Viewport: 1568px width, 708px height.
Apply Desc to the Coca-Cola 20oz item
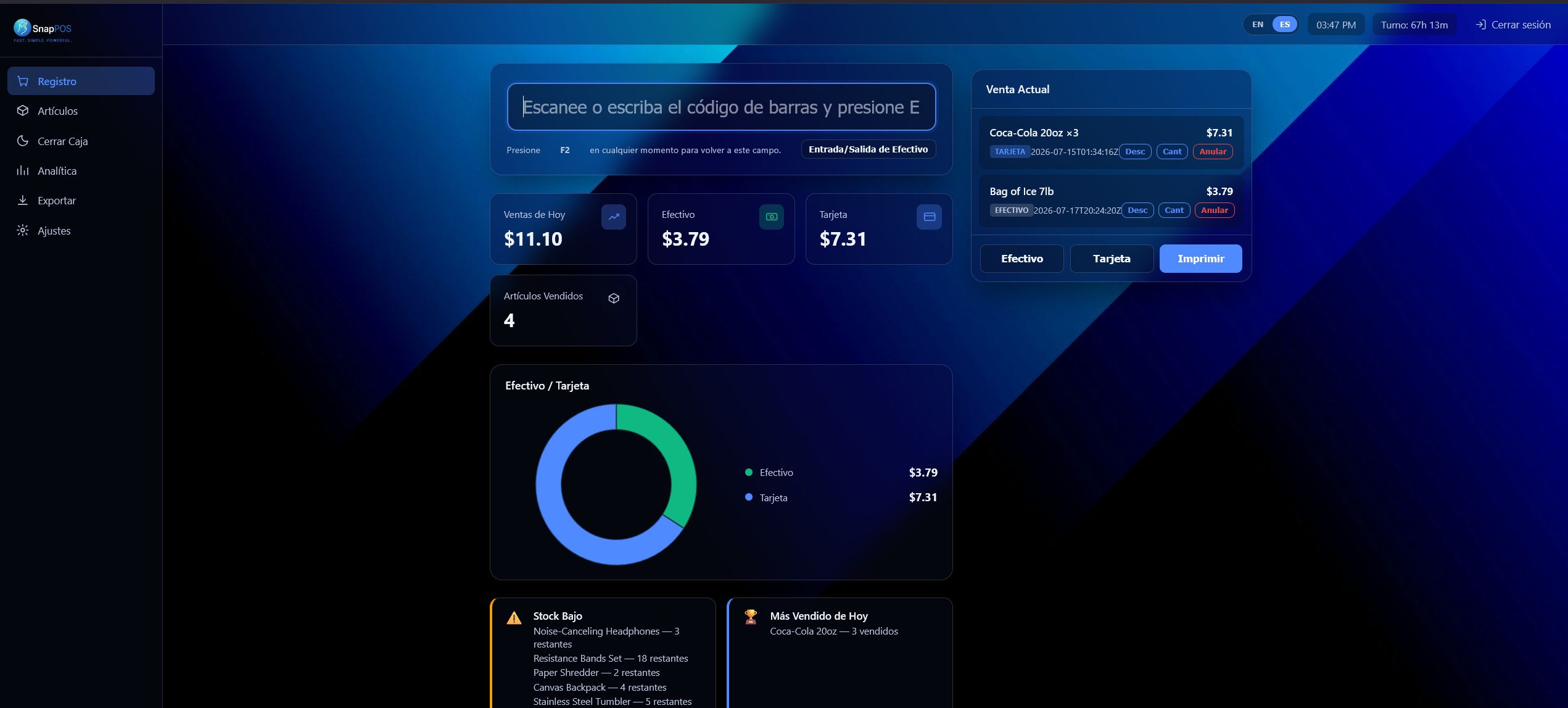(x=1135, y=151)
